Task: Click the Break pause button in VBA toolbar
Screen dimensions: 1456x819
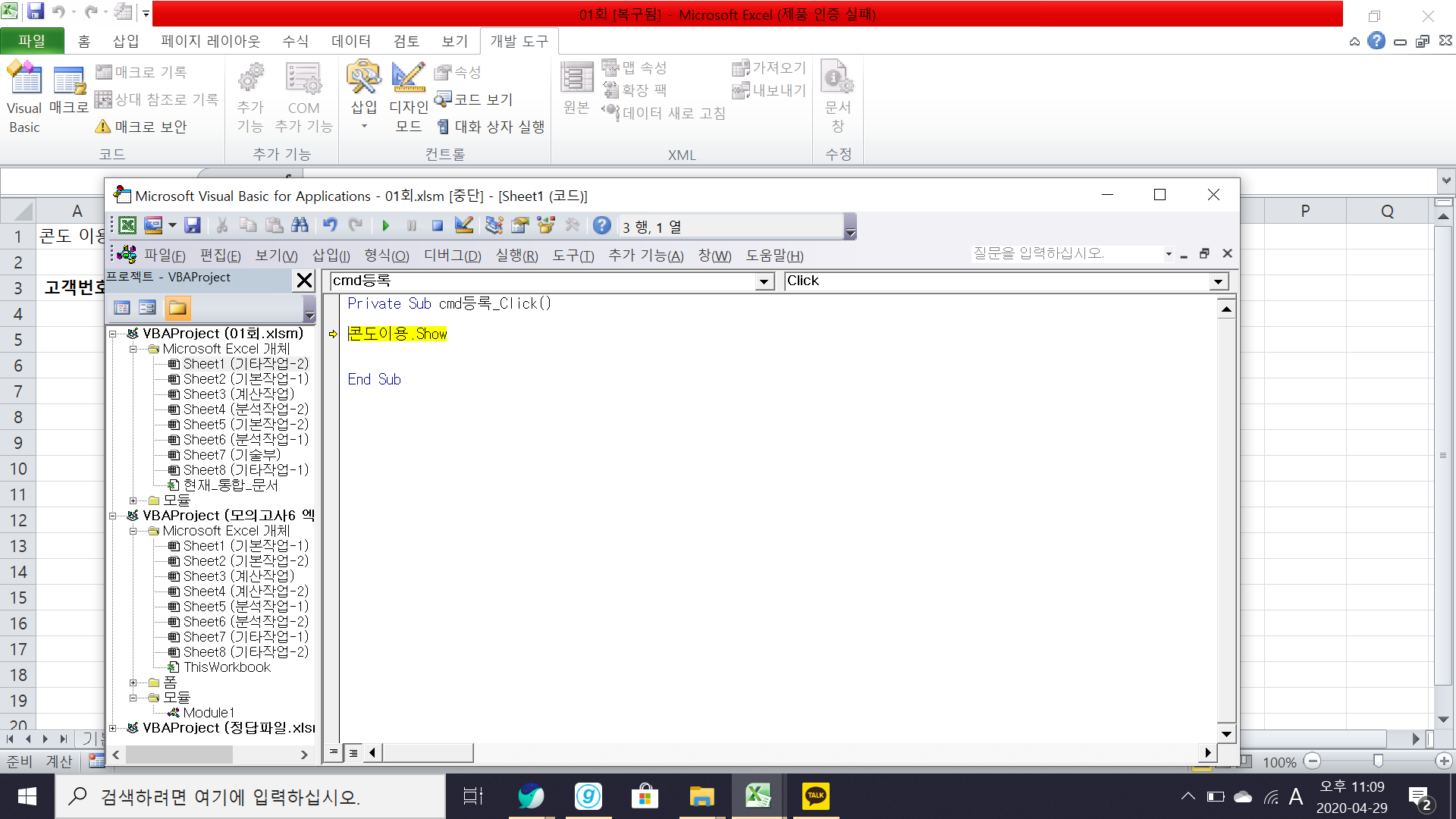Action: pos(411,225)
